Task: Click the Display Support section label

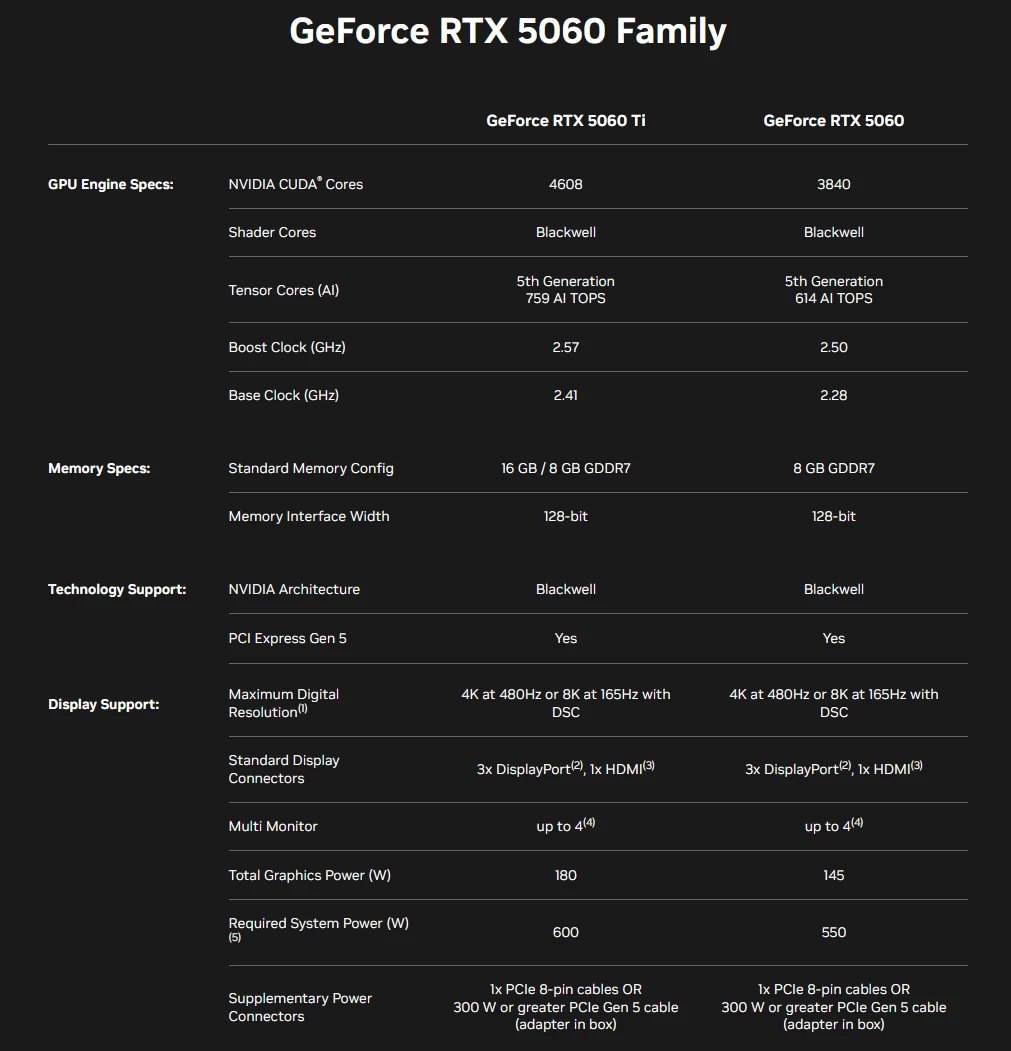Action: click(x=101, y=704)
